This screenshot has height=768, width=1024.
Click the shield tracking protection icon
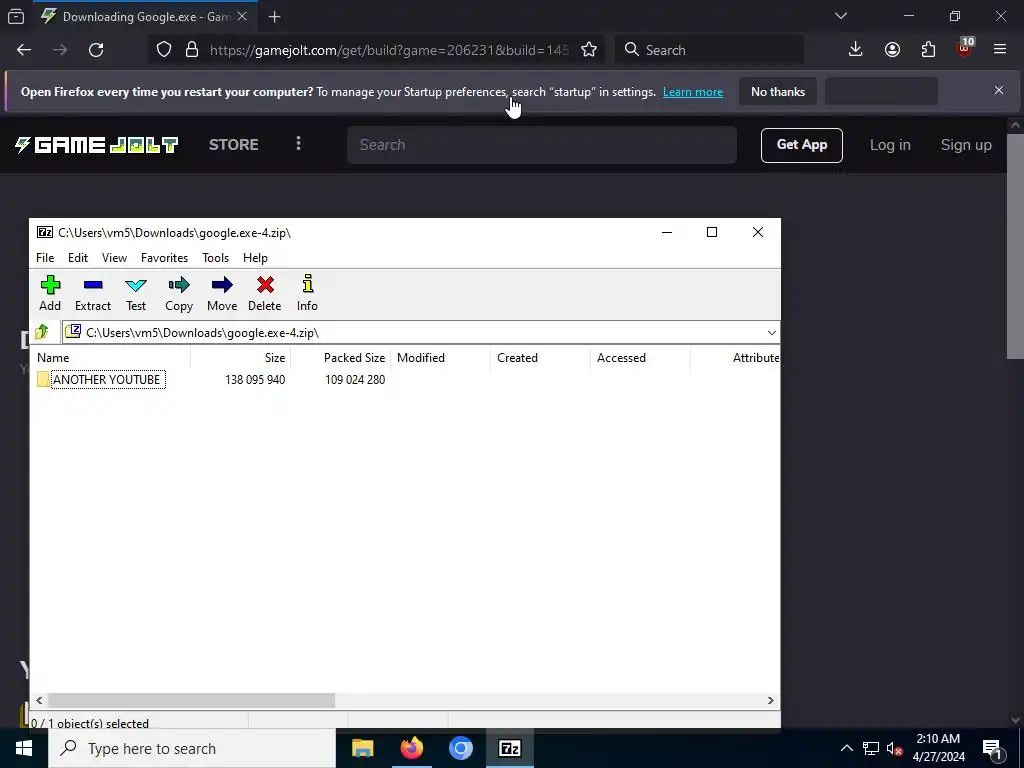(x=164, y=50)
